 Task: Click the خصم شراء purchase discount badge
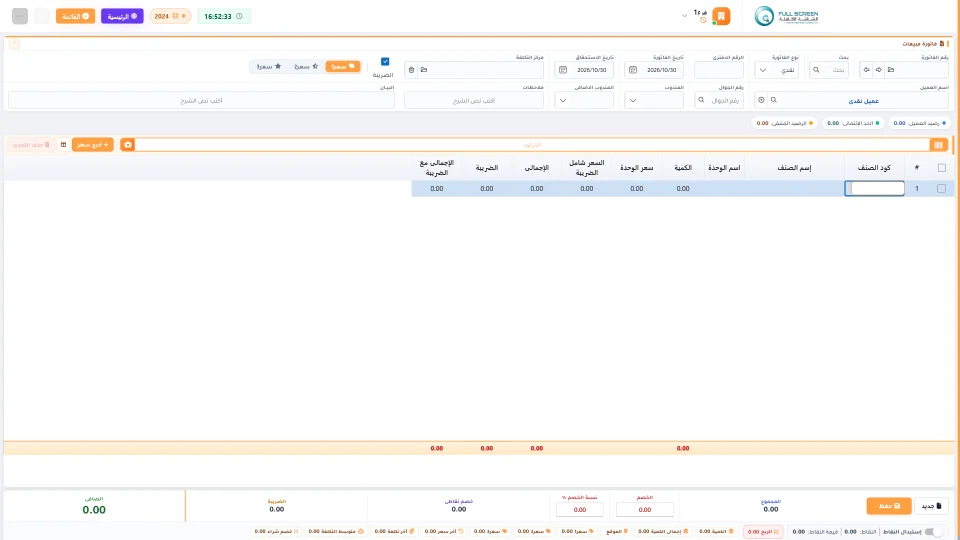276,531
